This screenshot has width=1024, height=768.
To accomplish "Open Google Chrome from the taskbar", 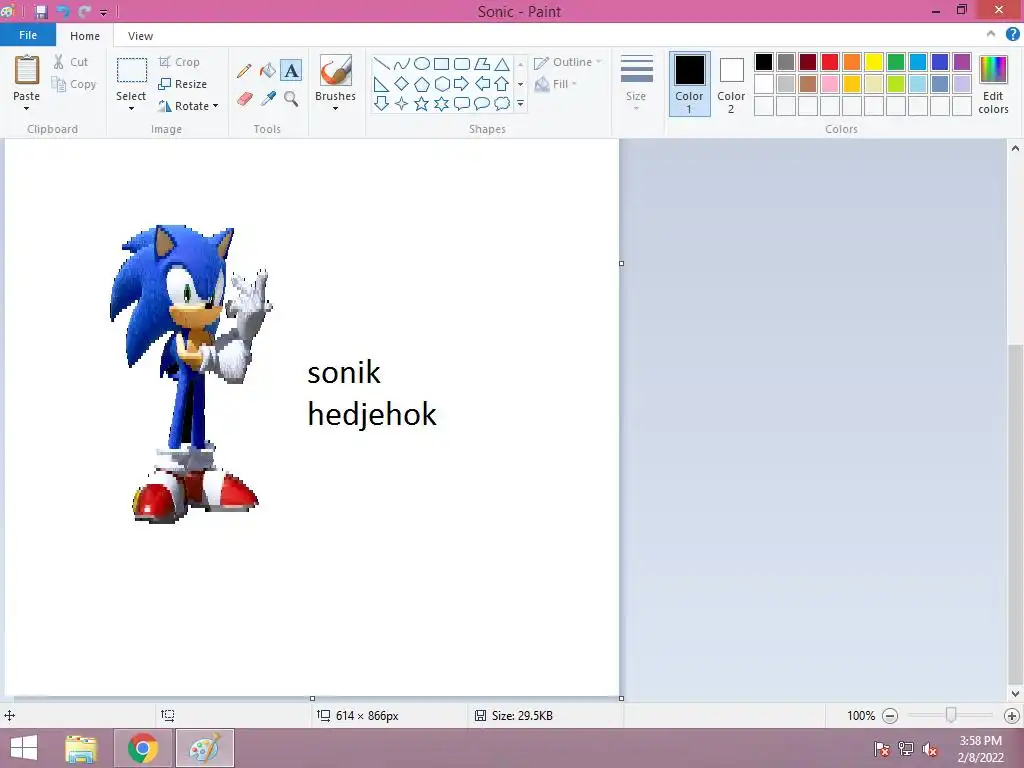I will pyautogui.click(x=143, y=748).
